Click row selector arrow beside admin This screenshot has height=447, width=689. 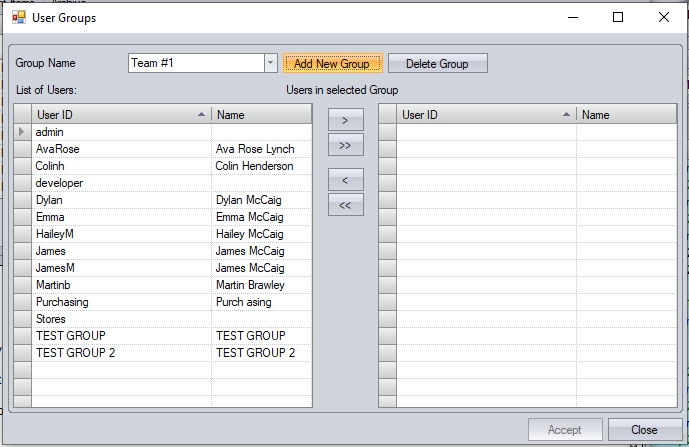tap(22, 132)
